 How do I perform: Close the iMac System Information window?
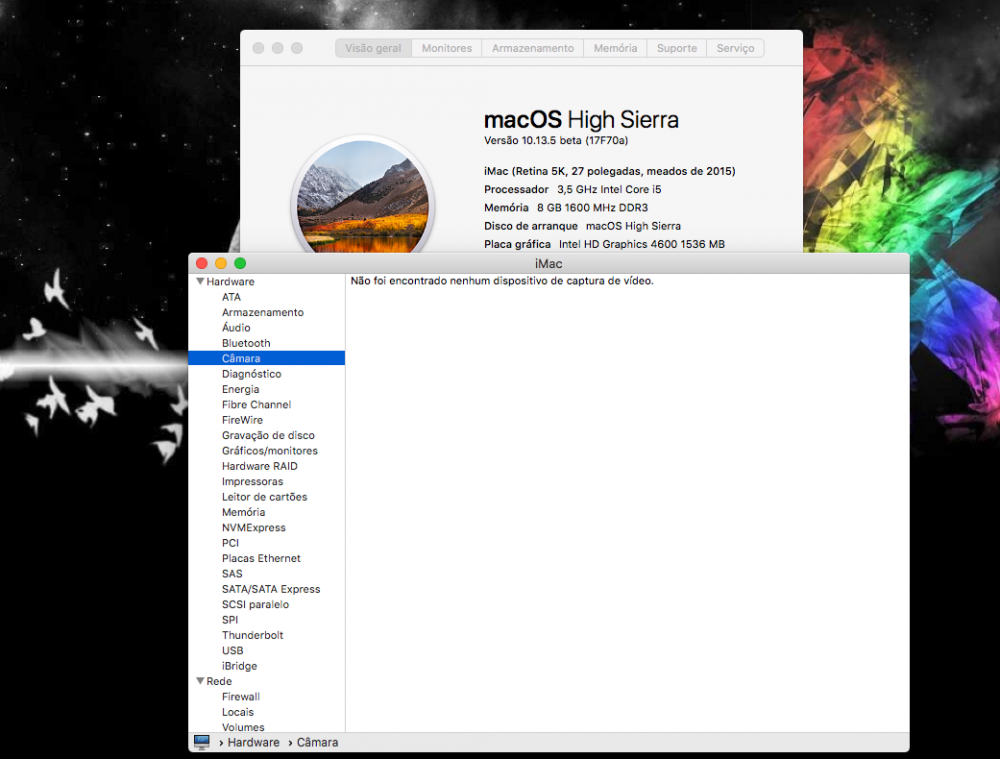coord(202,263)
